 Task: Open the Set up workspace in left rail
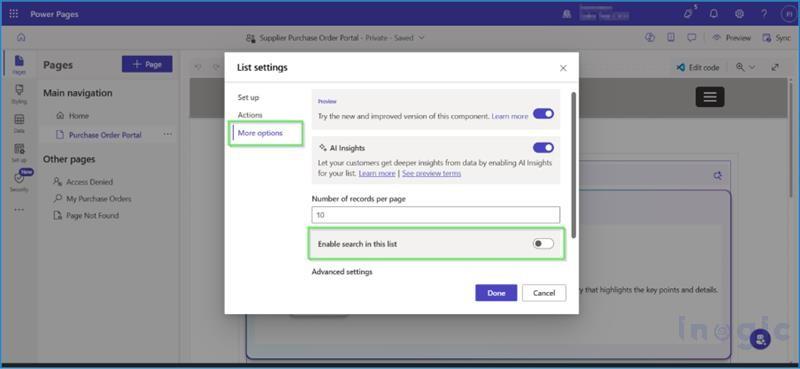19,153
